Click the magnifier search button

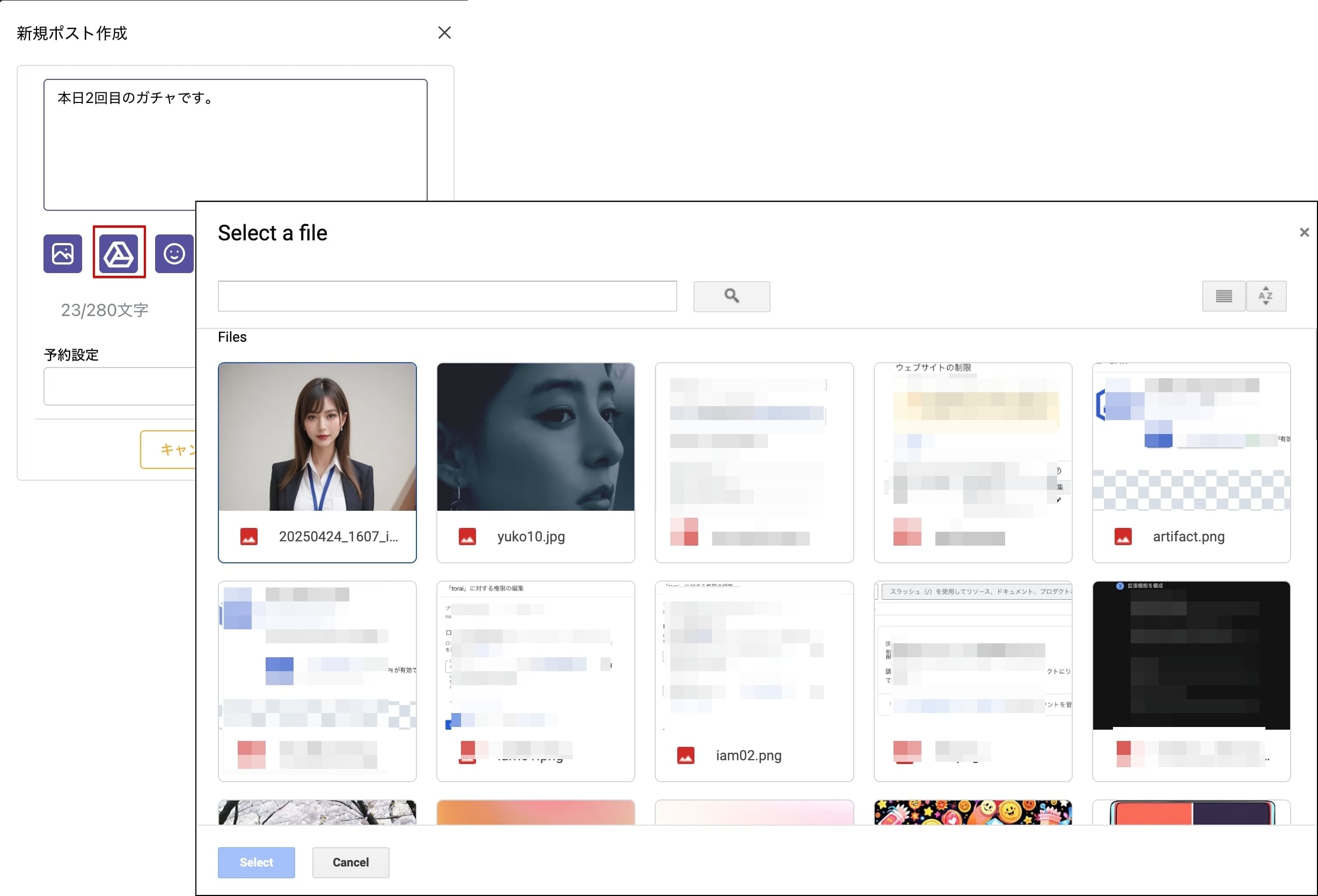pyautogui.click(x=731, y=296)
